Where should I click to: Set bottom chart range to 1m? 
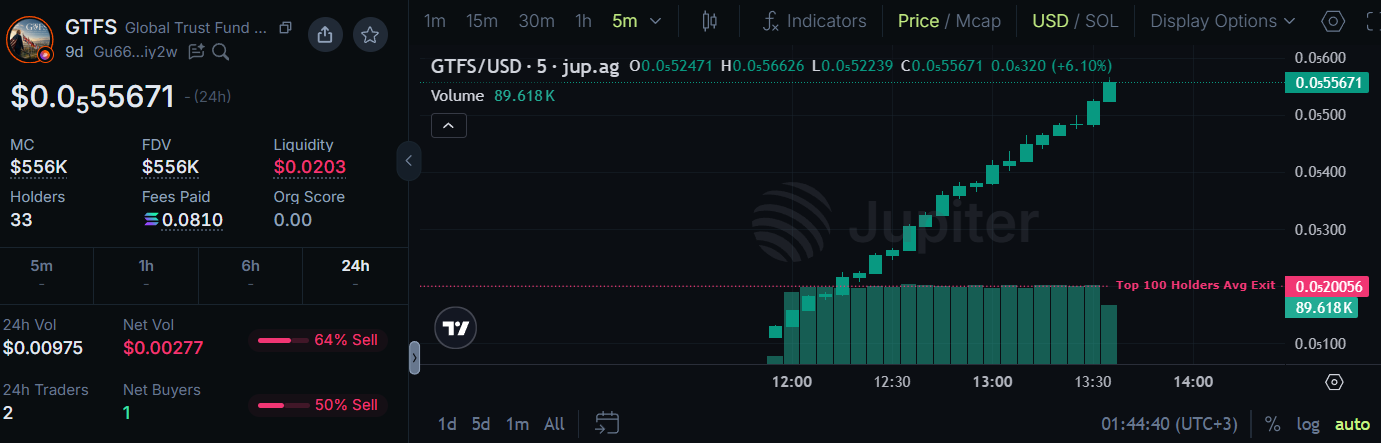(x=517, y=424)
